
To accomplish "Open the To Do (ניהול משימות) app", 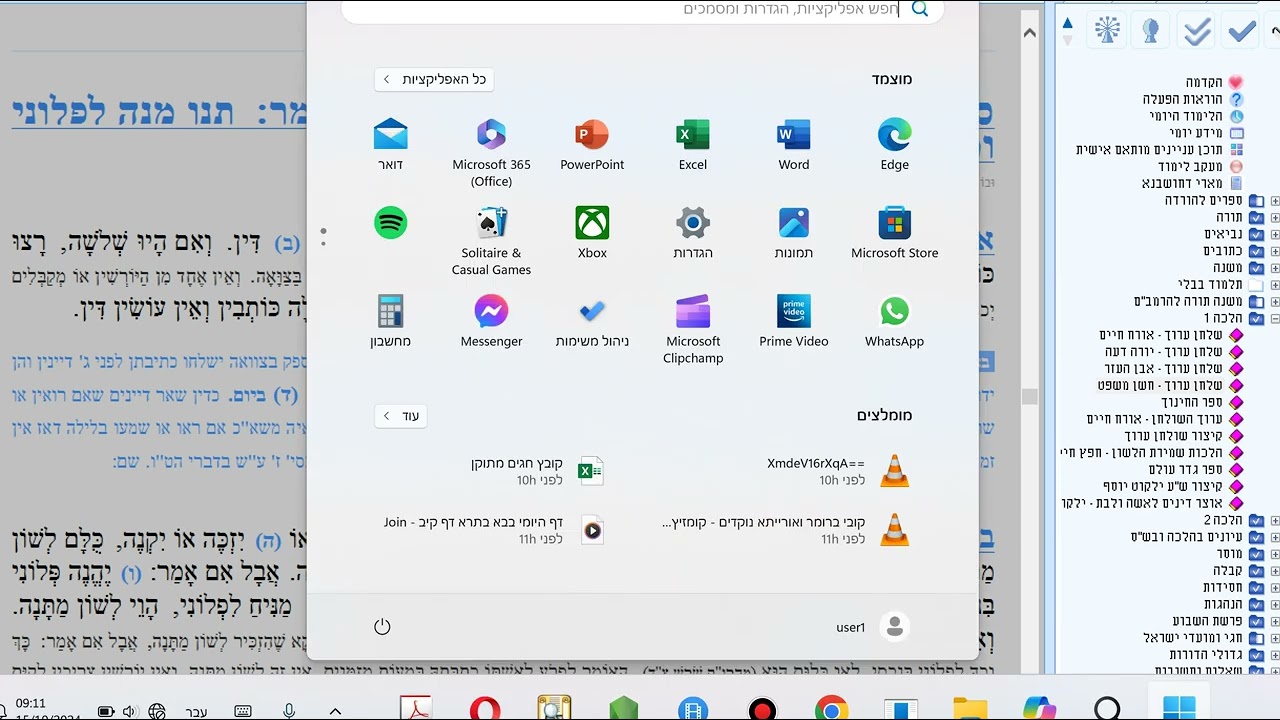I will [x=592, y=321].
